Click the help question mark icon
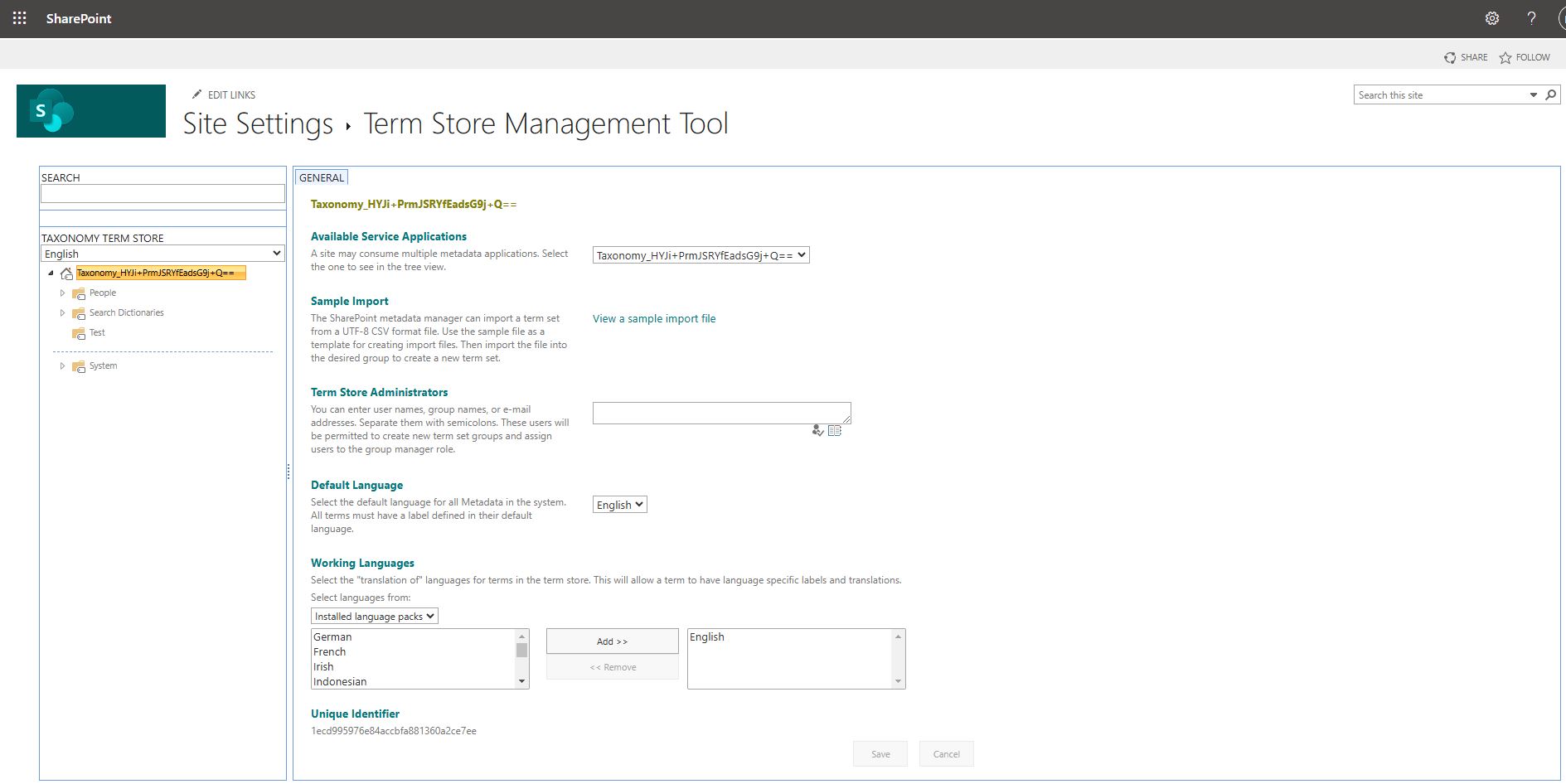Screen dimensions: 1566x784 1531,18
